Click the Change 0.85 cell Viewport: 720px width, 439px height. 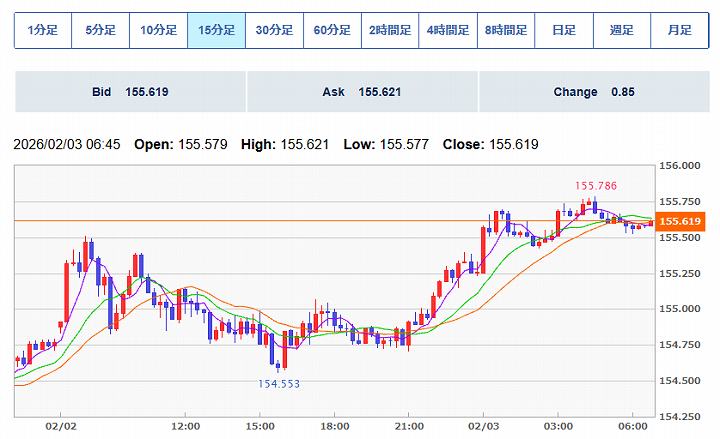[594, 92]
